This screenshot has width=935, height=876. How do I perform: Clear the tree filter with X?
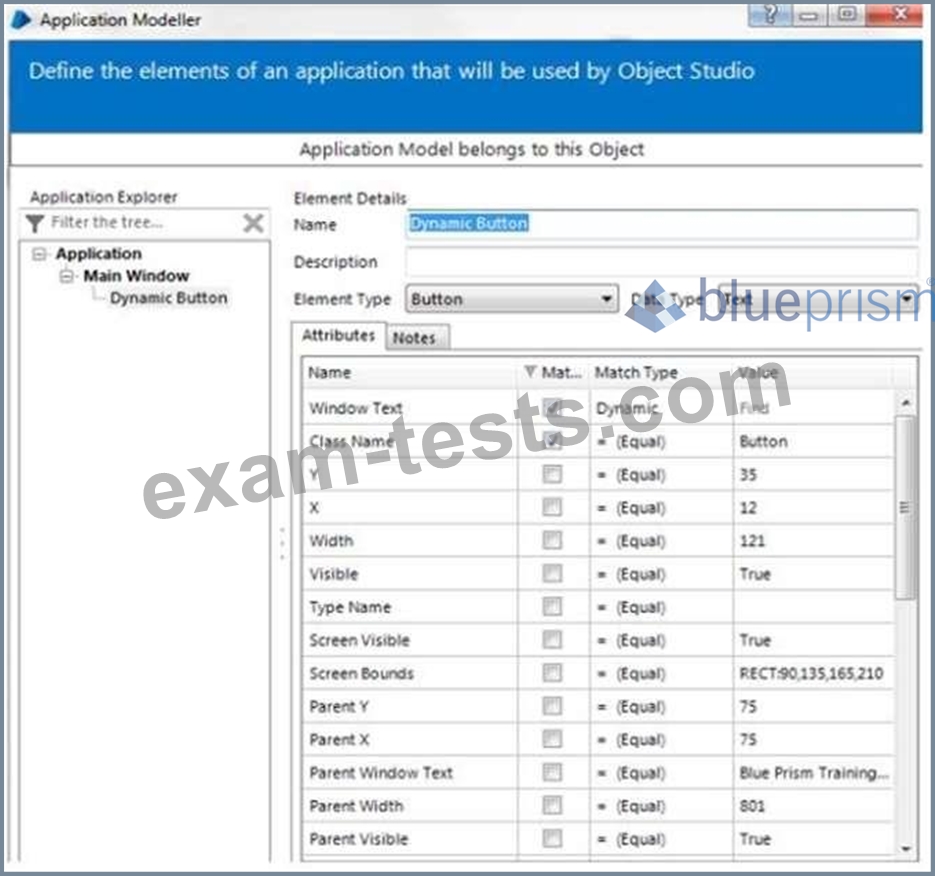253,224
